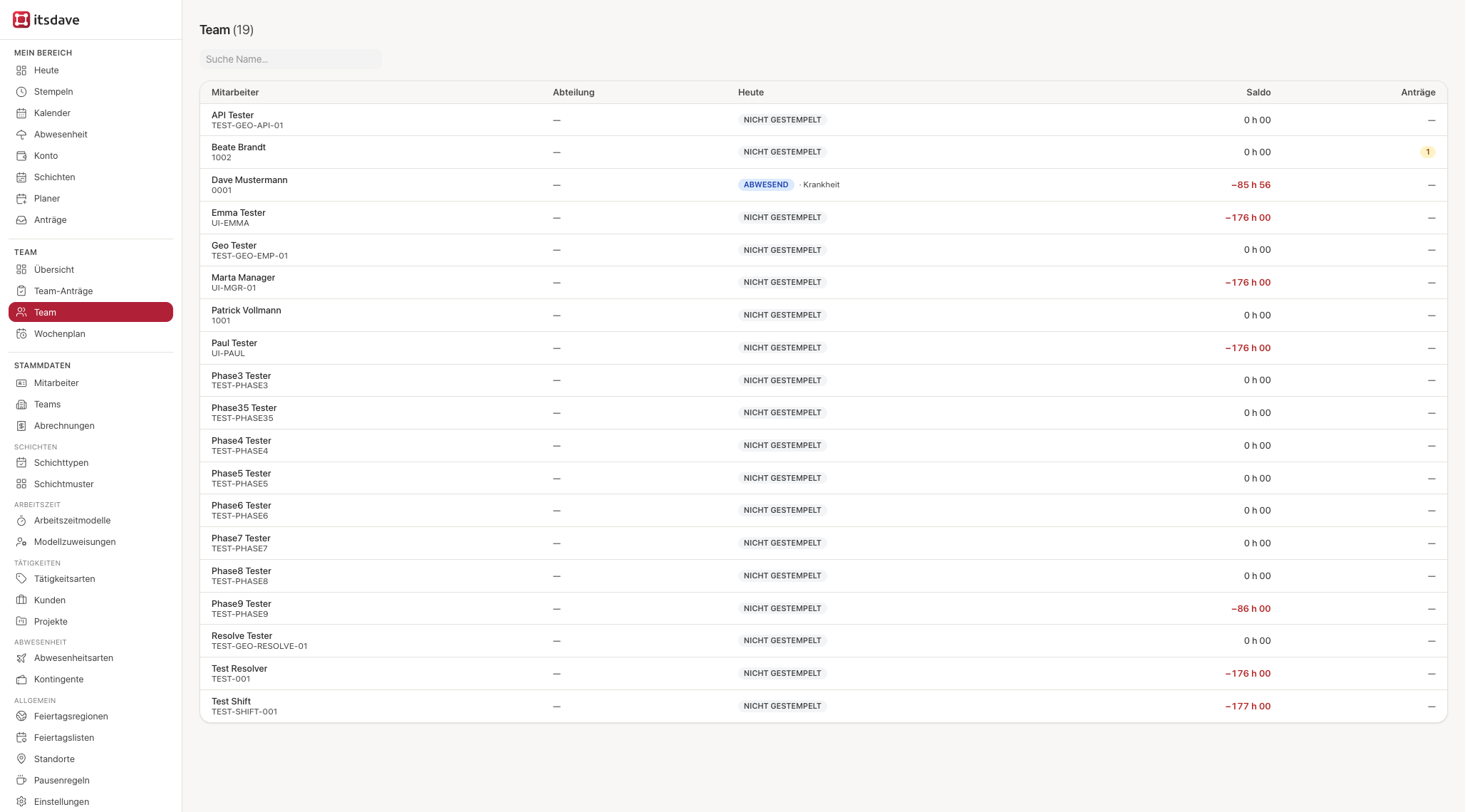Click the Abwesenheit umbrella icon
The width and height of the screenshot is (1465, 812).
21,135
